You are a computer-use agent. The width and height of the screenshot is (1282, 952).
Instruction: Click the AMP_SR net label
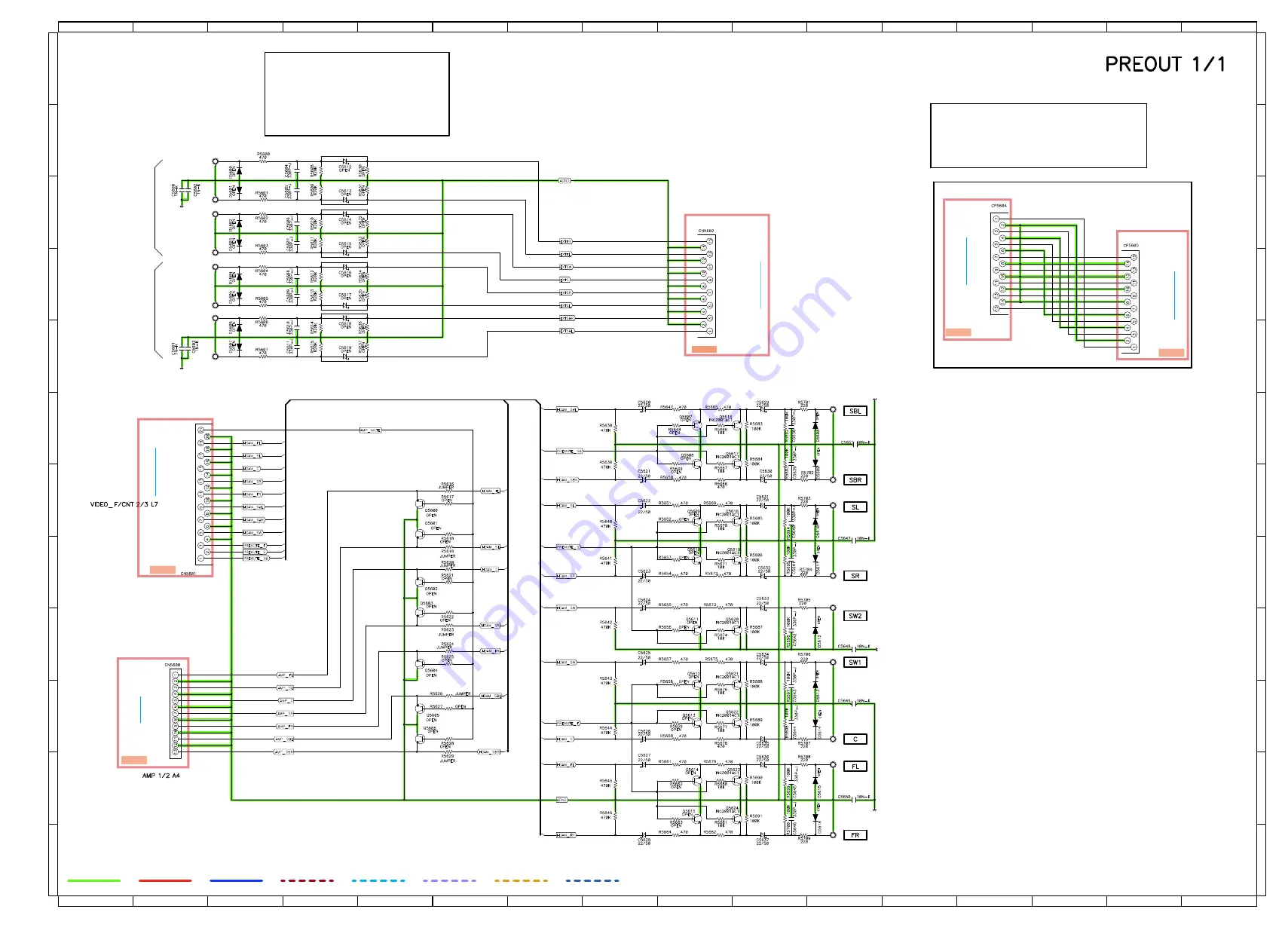click(x=285, y=714)
